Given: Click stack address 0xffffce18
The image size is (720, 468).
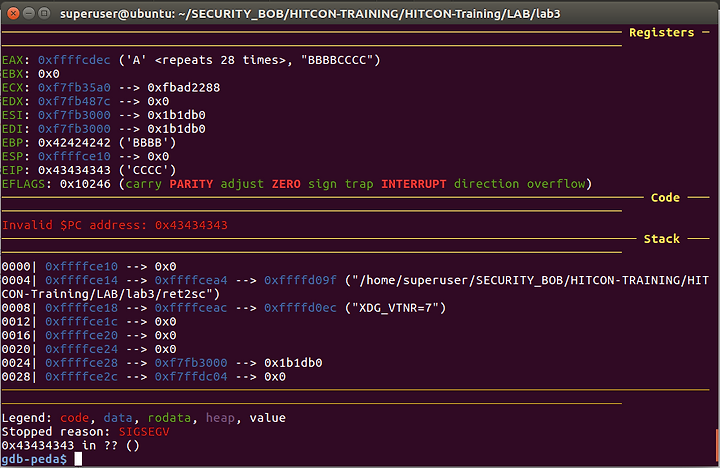Looking at the screenshot, I should 81,308.
